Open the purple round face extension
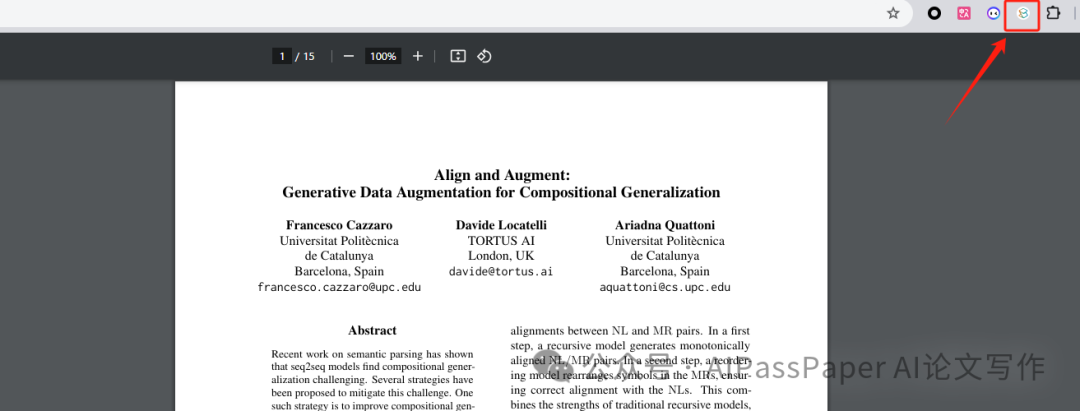 pos(993,13)
